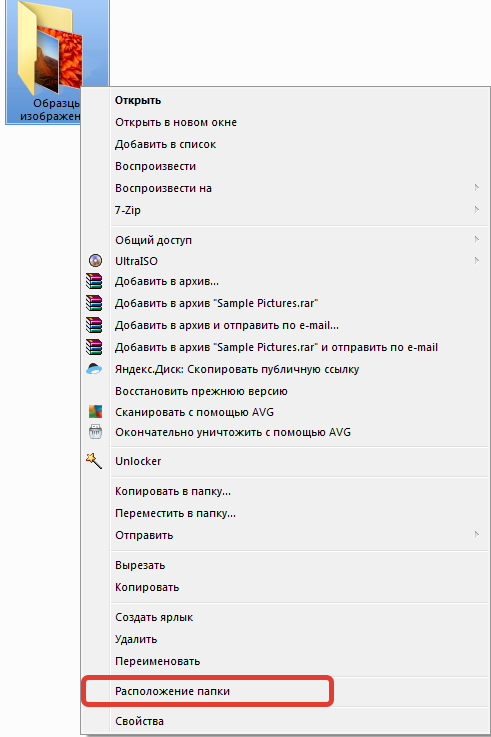
Task: Click the AVG shredder icon
Action: click(x=95, y=431)
